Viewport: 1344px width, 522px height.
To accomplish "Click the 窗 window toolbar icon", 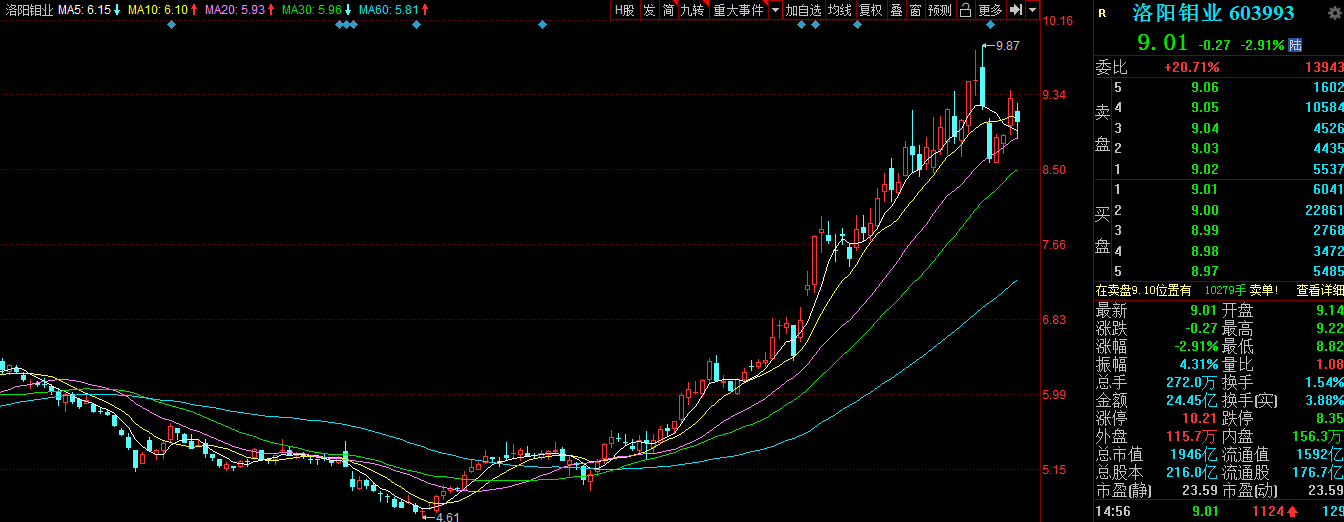I will coord(915,10).
